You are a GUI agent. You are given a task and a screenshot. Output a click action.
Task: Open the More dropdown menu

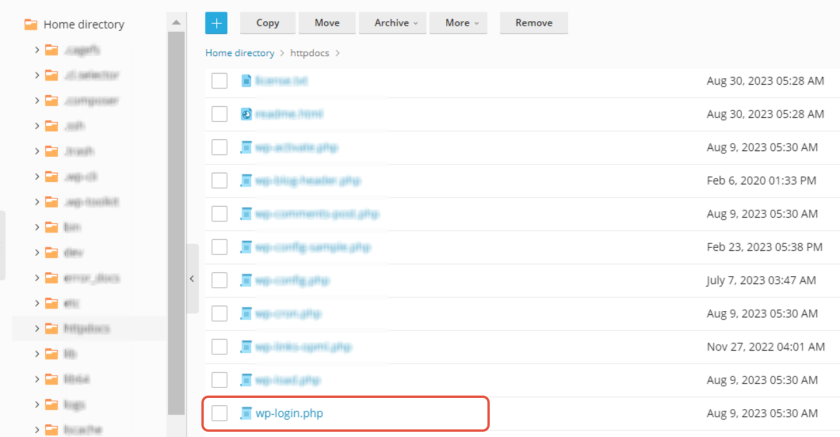(x=459, y=23)
